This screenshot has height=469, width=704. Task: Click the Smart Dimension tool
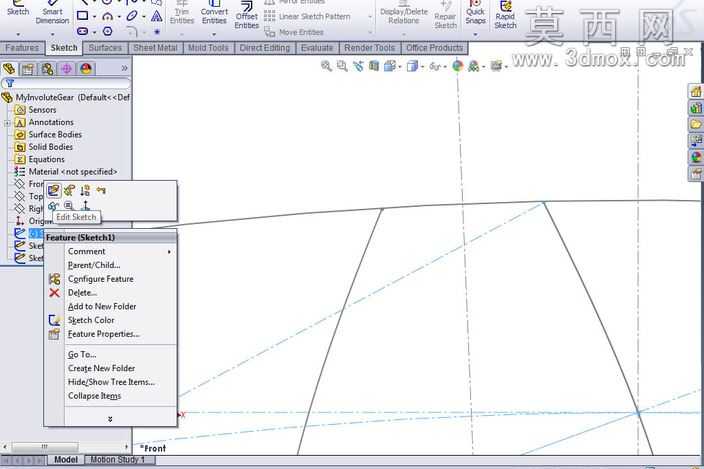coord(52,13)
